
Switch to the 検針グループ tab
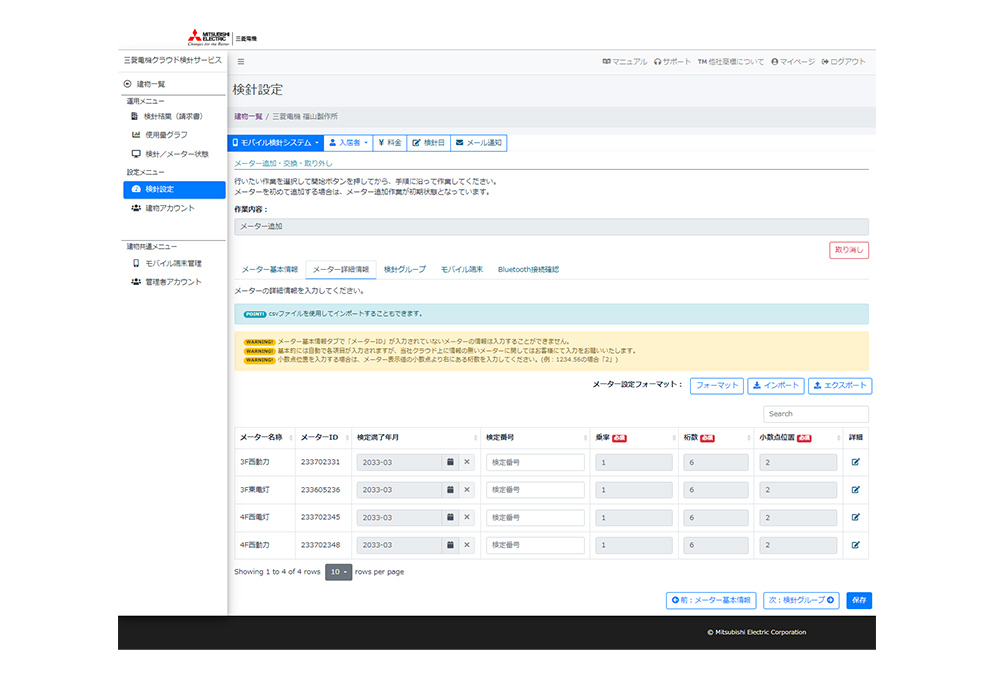404,269
